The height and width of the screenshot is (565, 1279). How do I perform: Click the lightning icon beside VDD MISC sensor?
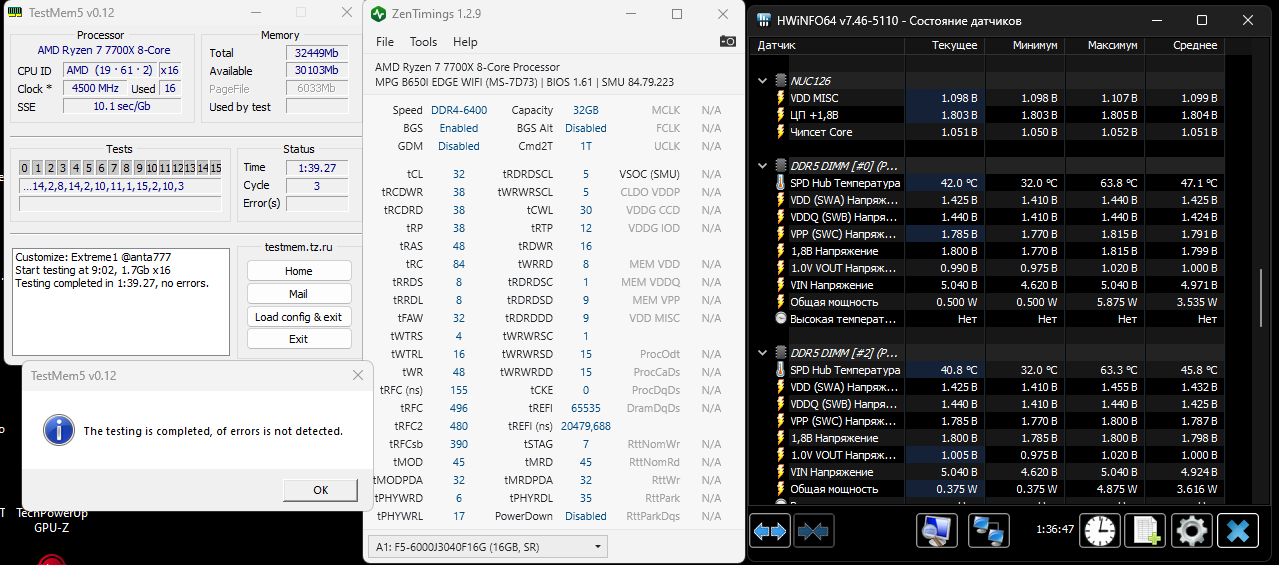(x=781, y=98)
